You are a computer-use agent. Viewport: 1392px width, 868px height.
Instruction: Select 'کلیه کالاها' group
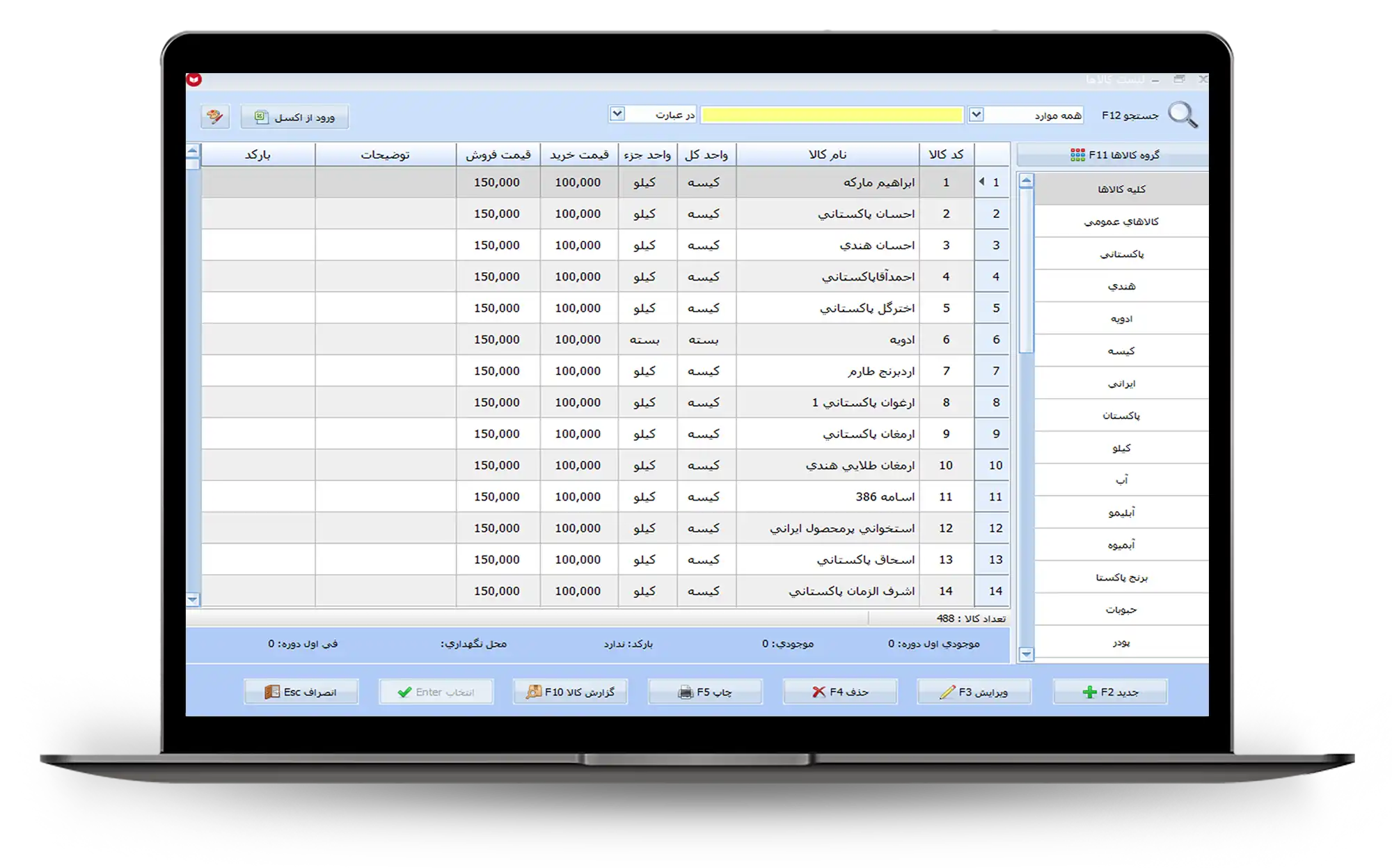tap(1121, 189)
